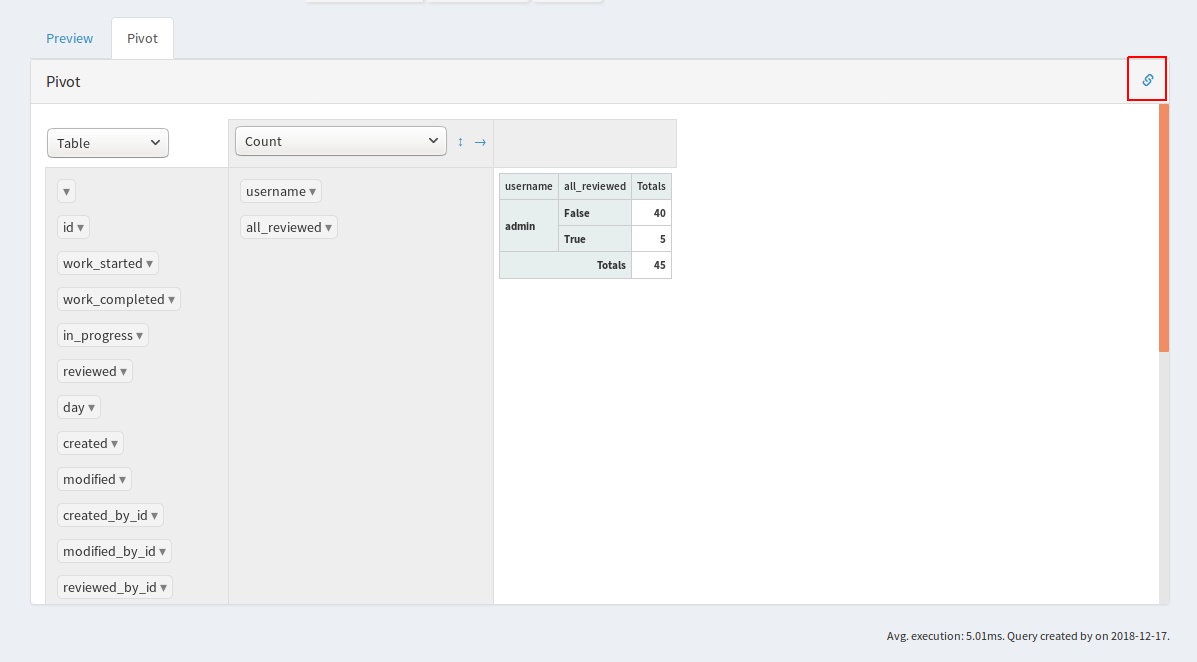The height and width of the screenshot is (662, 1197).
Task: Select the admin row label
Action: (x=528, y=226)
